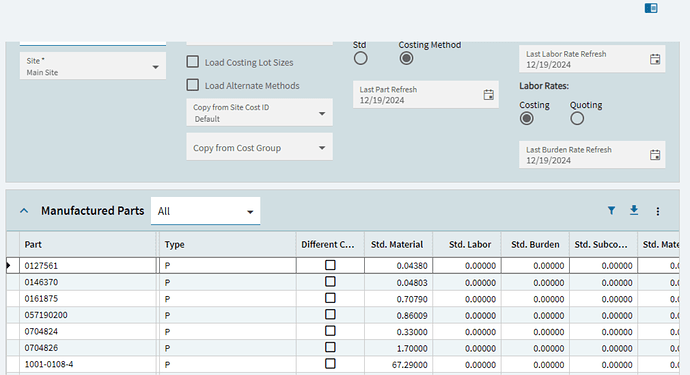Toggle the side panel icon at top right
The height and width of the screenshot is (375, 690).
coord(651,8)
